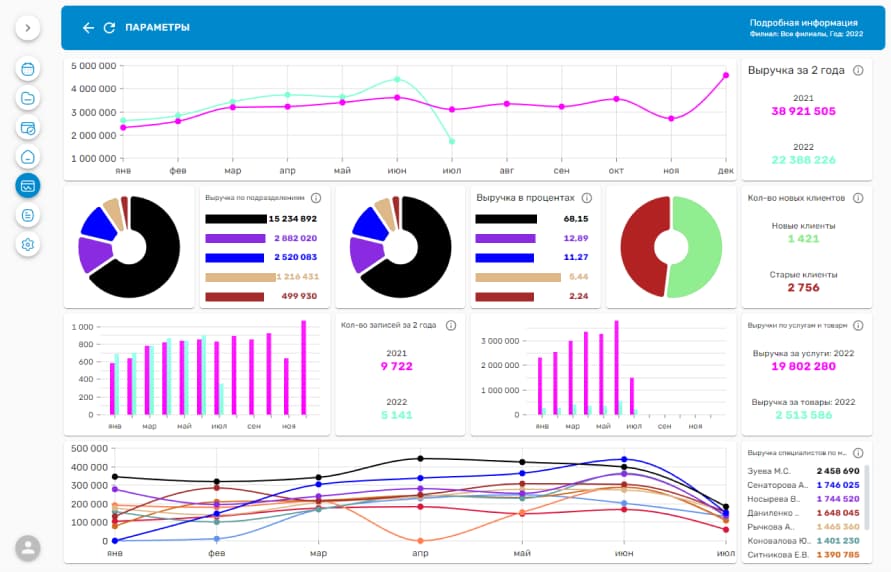Image resolution: width=891 pixels, height=572 pixels.
Task: Refresh the dashboard with reload icon
Action: point(109,28)
